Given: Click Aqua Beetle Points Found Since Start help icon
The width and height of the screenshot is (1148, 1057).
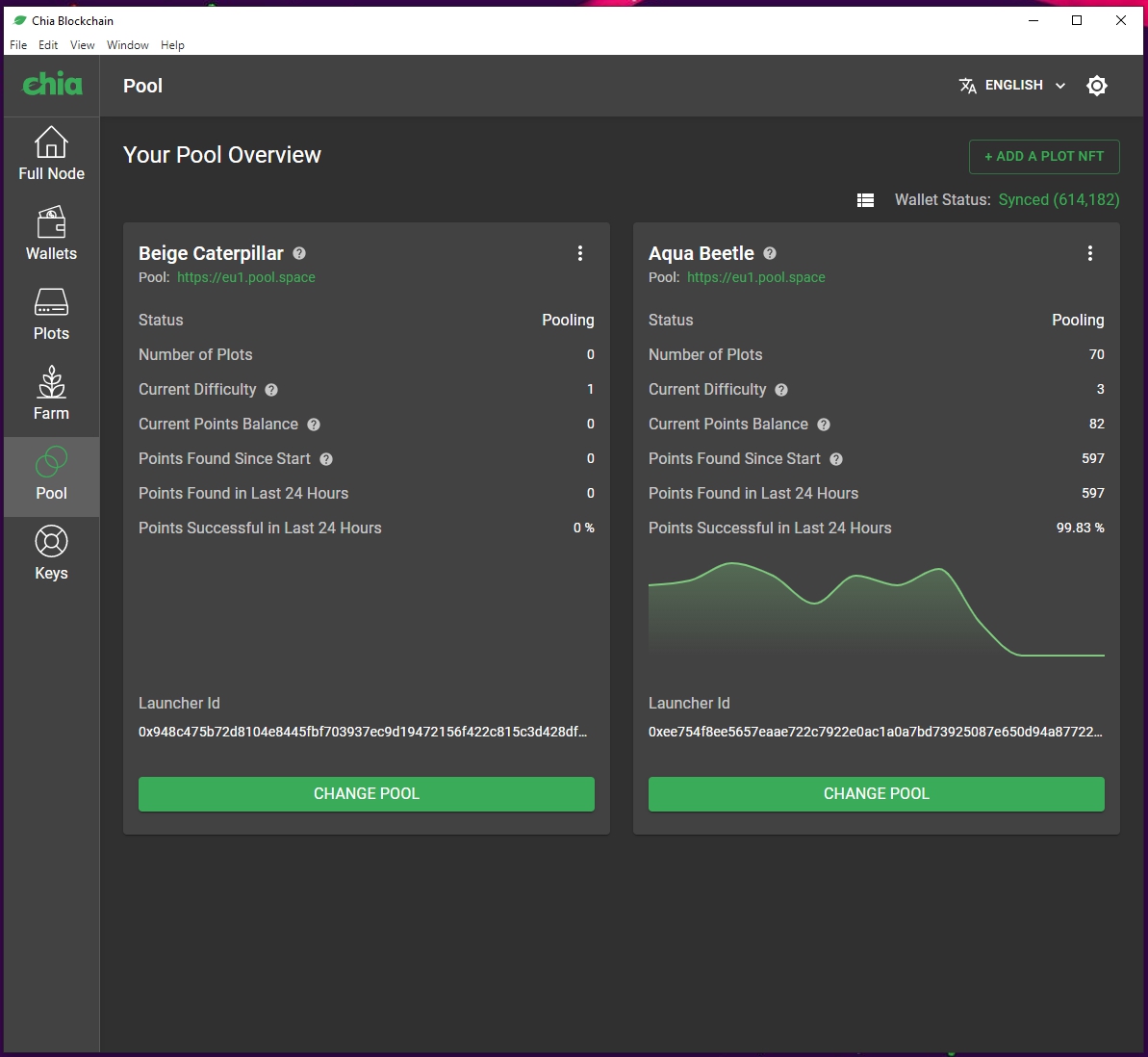Looking at the screenshot, I should 835,459.
